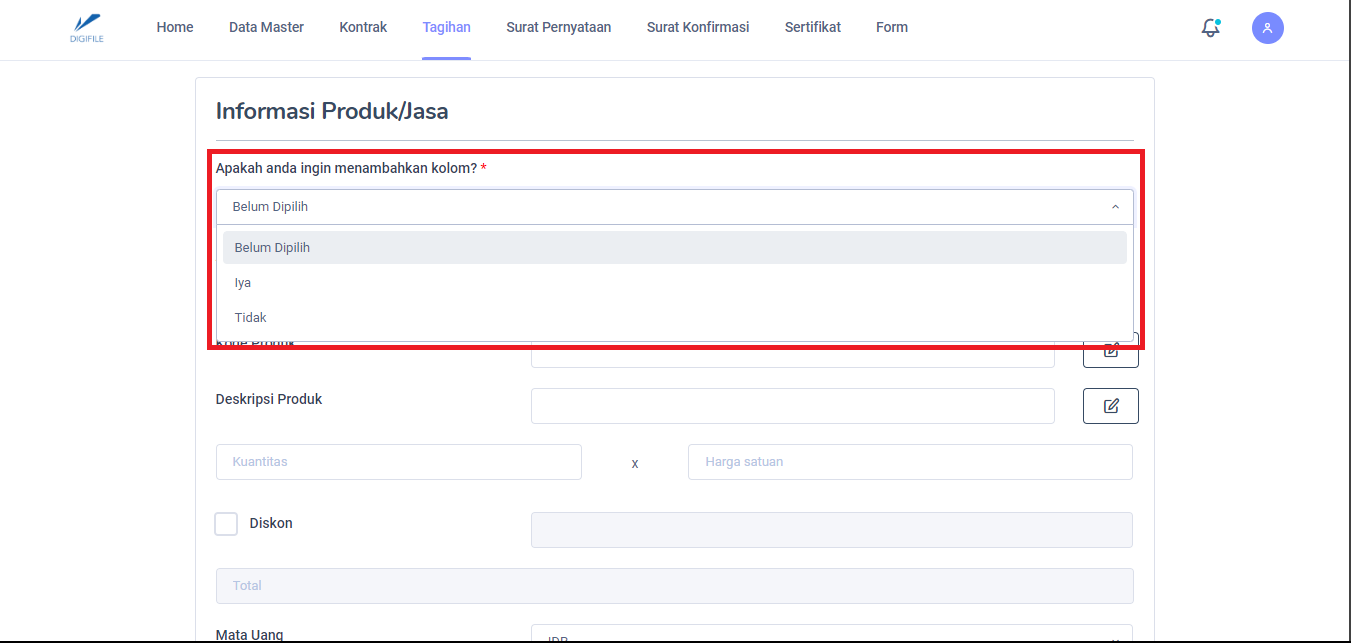The width and height of the screenshot is (1351, 643).
Task: Open the Data Master menu
Action: tap(266, 28)
